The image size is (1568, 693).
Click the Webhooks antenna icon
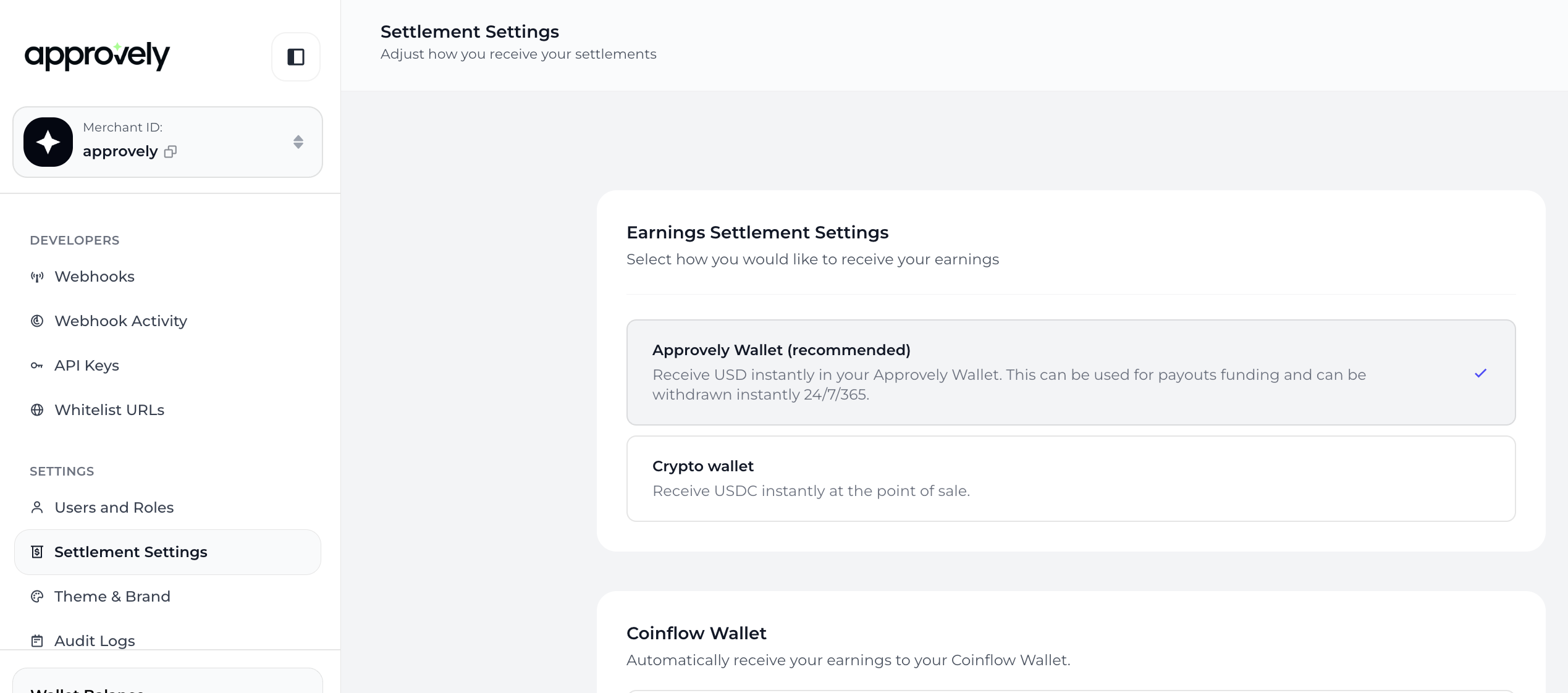[x=37, y=277]
